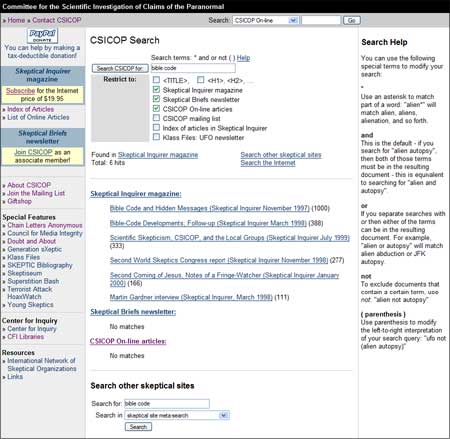Open Skeptiseum link
This screenshot has width=450, height=439.
[x=25, y=273]
